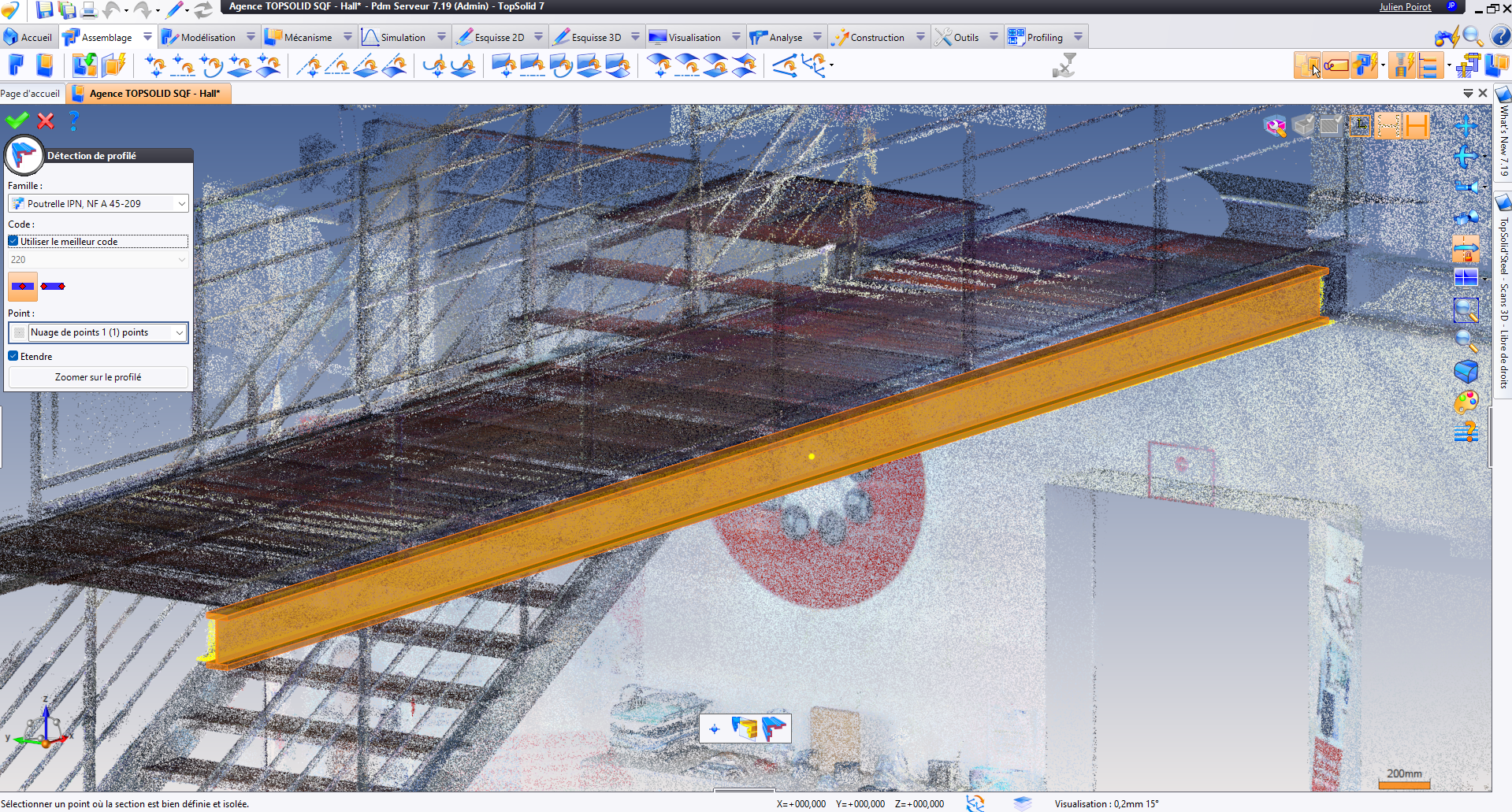The width and height of the screenshot is (1512, 812).
Task: Click the profile icon in floating toolbar
Action: (774, 728)
